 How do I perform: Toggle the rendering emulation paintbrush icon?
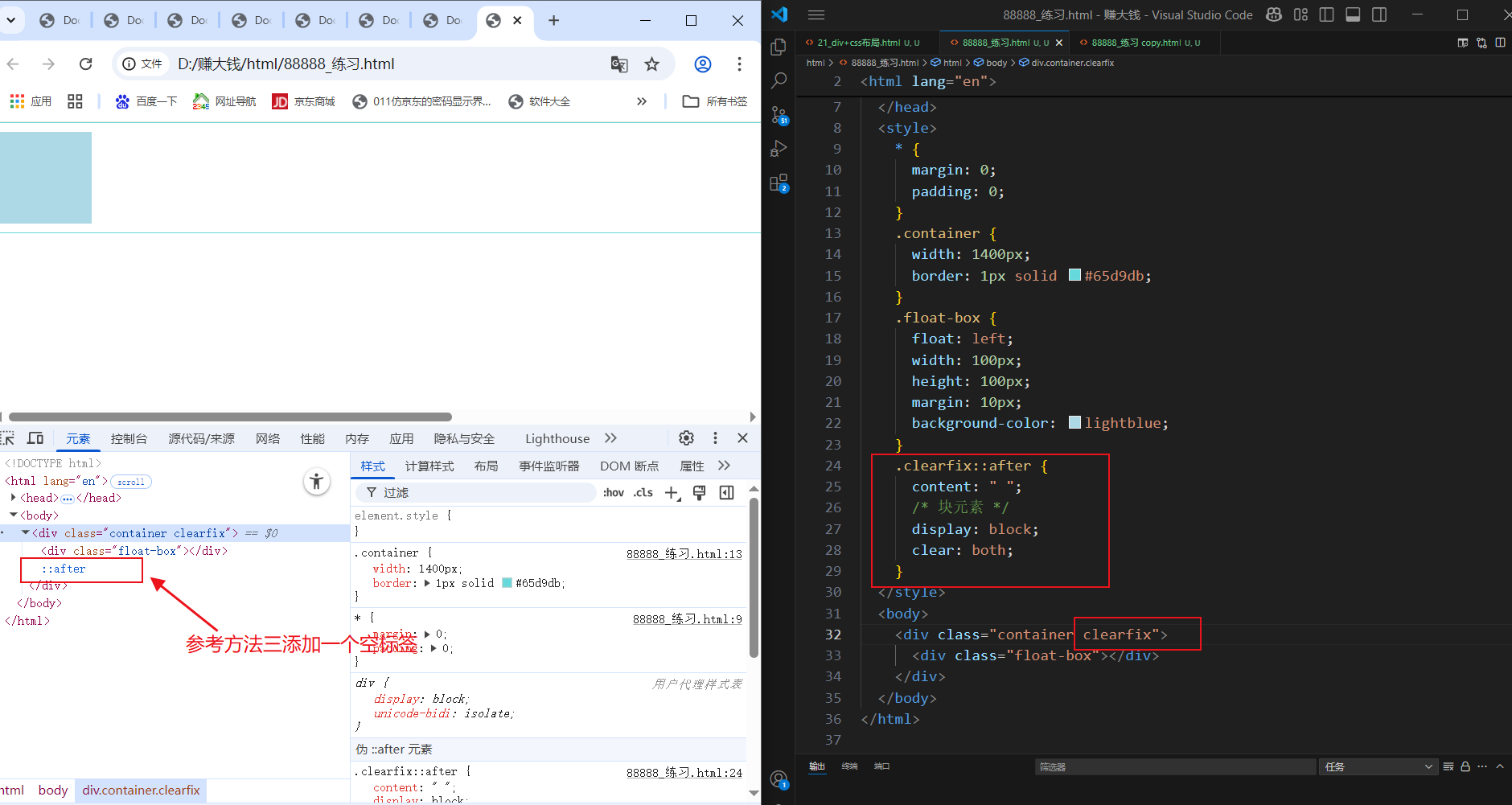(x=699, y=493)
